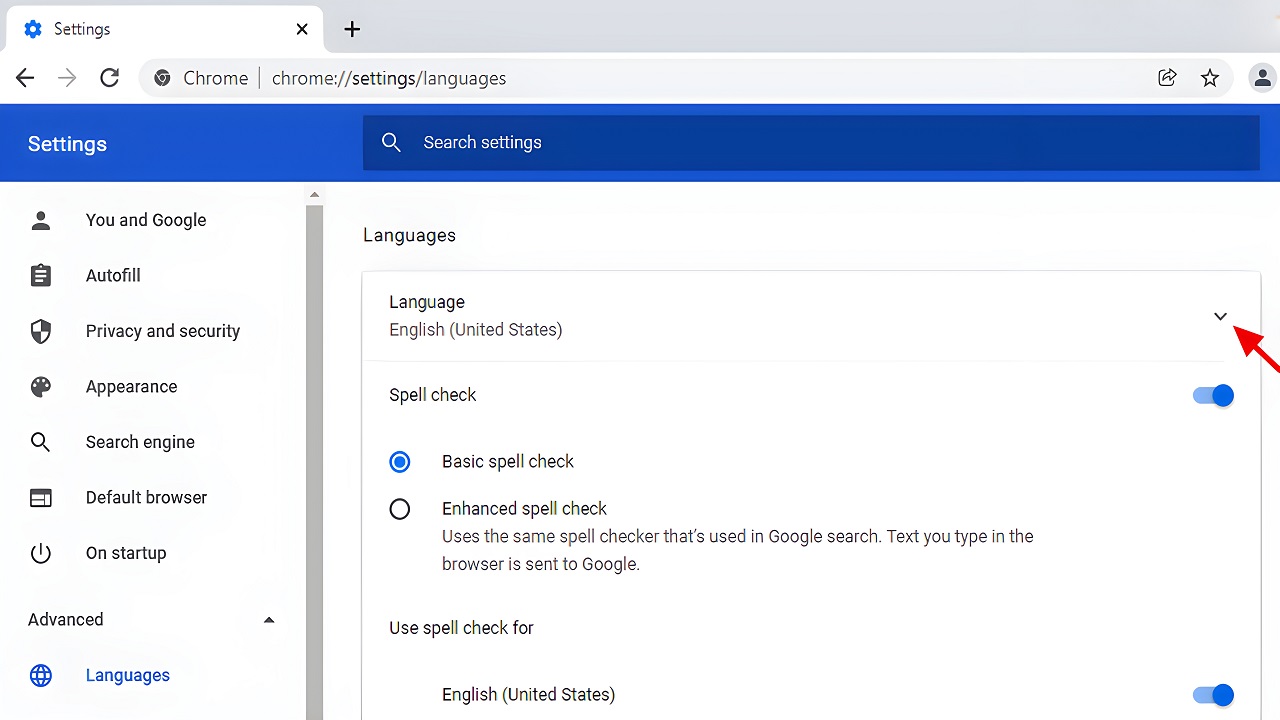This screenshot has width=1280, height=720.
Task: Click the sidebar scrollbar up arrow
Action: coord(315,195)
